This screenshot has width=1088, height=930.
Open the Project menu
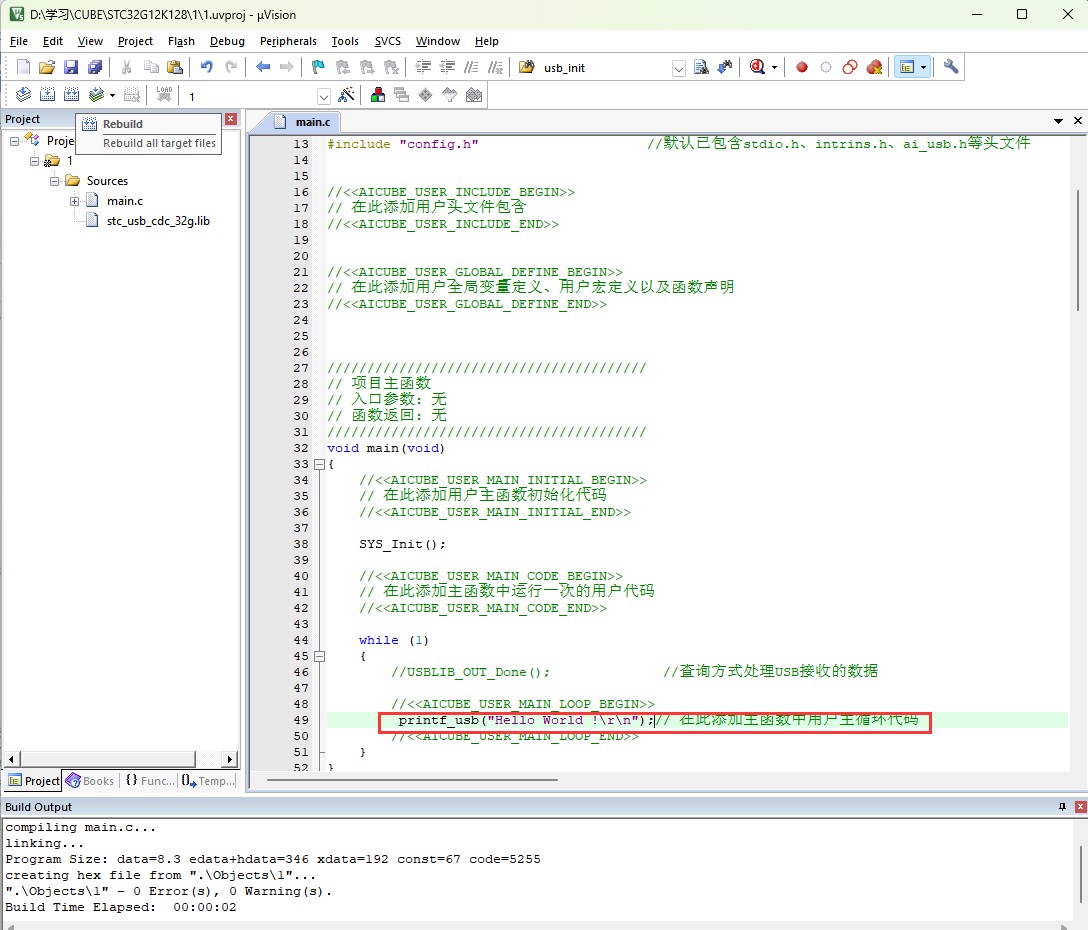click(x=135, y=41)
